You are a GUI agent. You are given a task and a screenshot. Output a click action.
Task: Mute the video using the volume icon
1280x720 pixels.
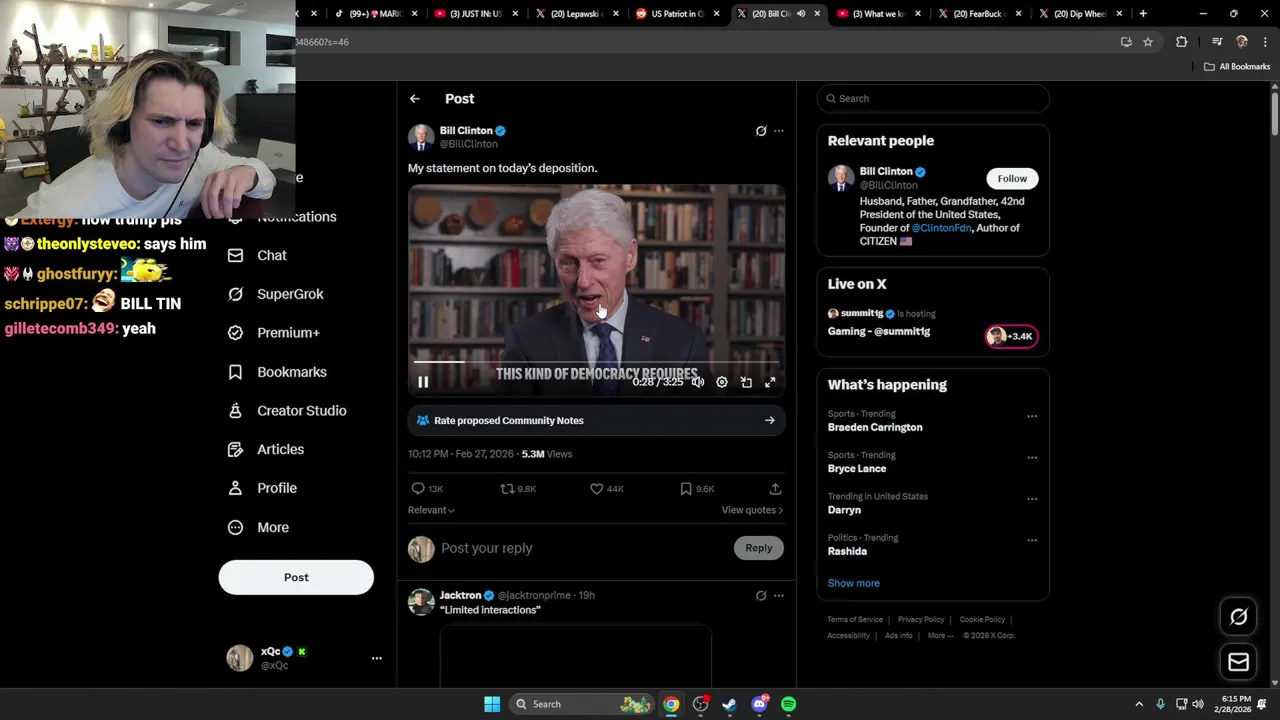pyautogui.click(x=698, y=382)
